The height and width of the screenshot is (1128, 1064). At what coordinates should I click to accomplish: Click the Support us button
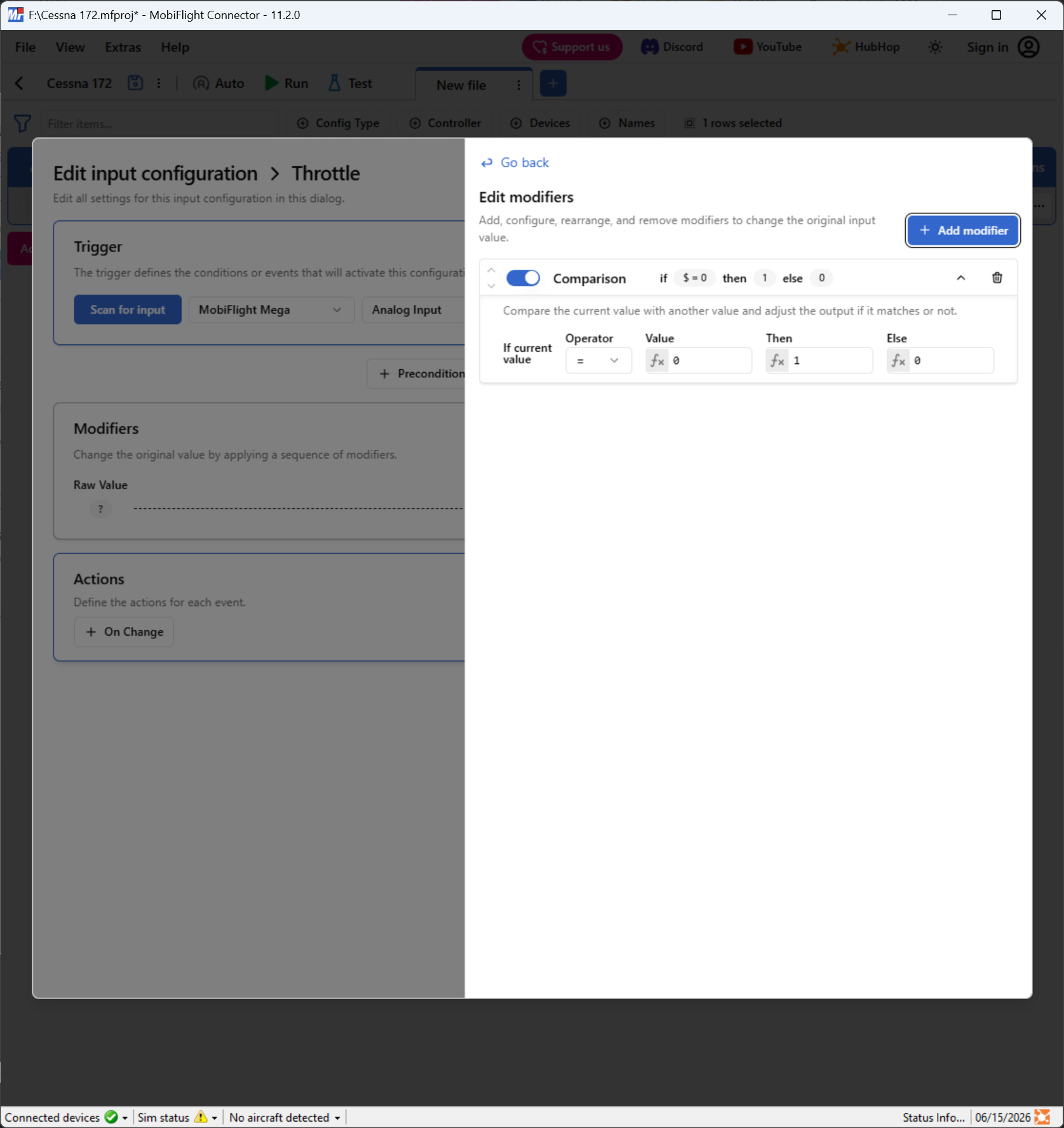click(x=572, y=47)
